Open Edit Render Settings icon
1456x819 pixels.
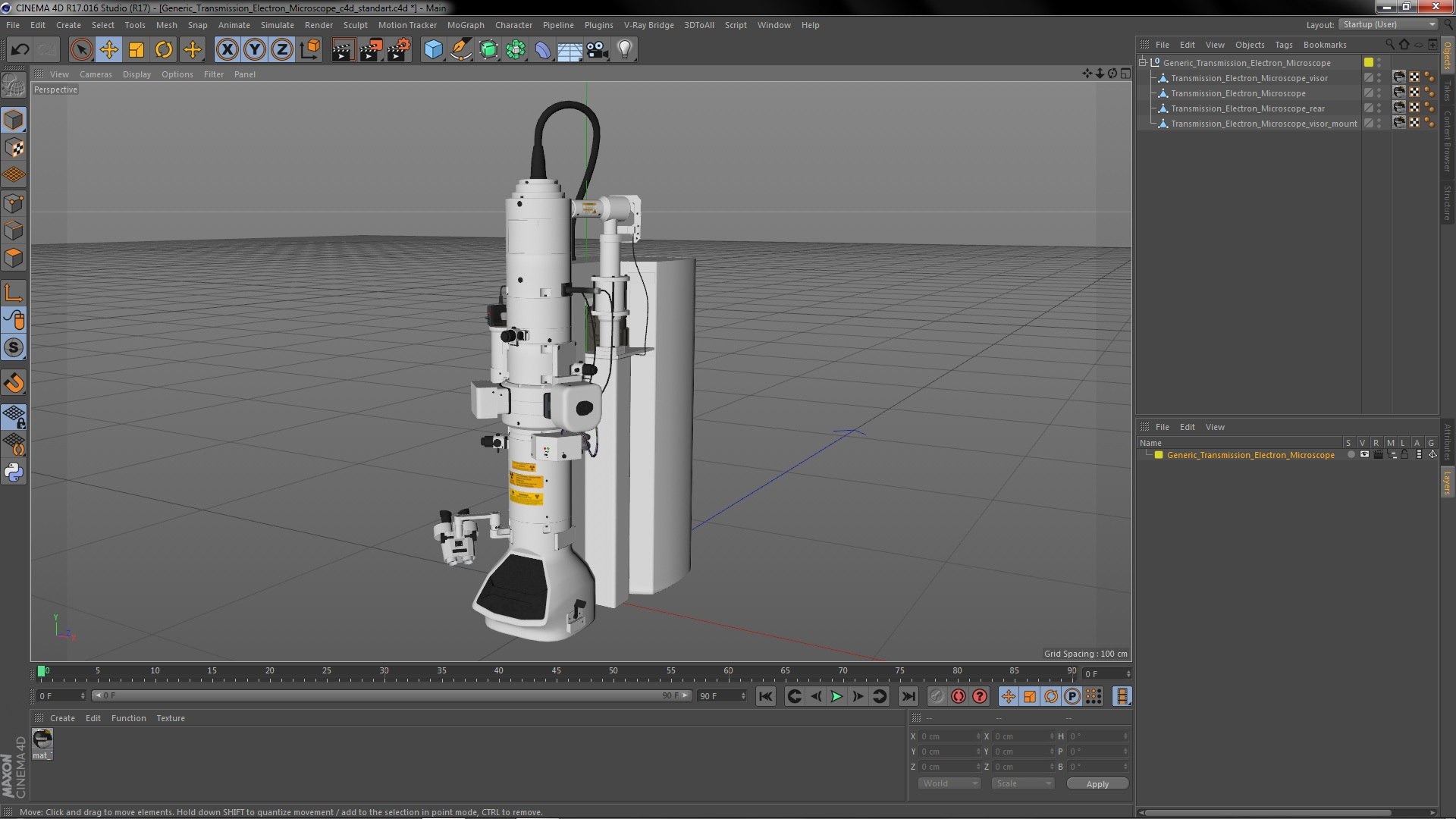(x=398, y=50)
